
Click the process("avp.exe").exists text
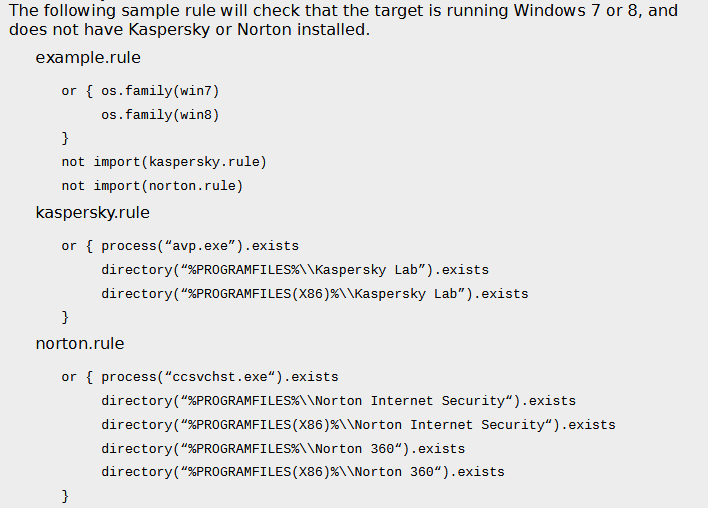(200, 246)
